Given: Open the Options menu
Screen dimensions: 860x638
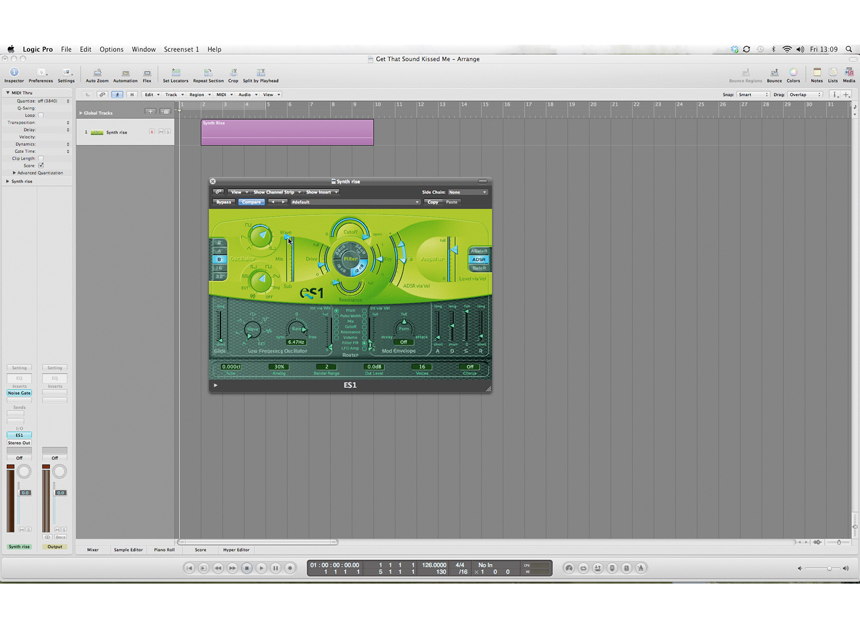Looking at the screenshot, I should click(111, 49).
